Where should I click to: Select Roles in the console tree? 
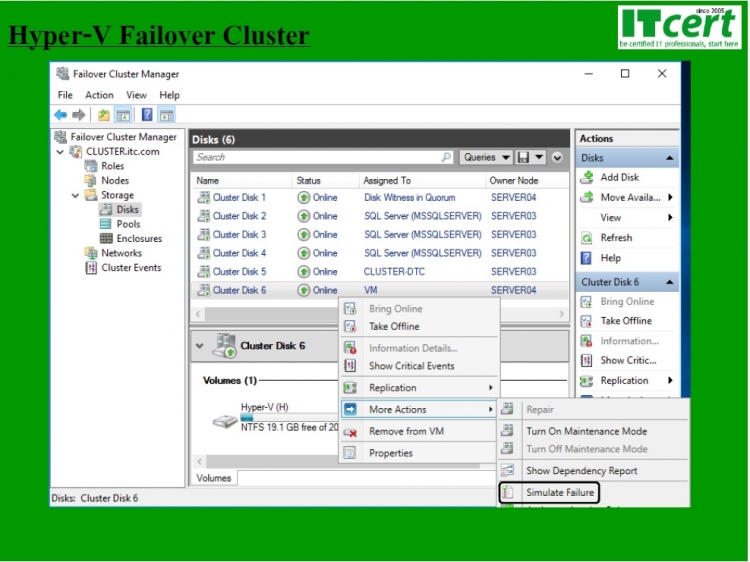pos(112,166)
